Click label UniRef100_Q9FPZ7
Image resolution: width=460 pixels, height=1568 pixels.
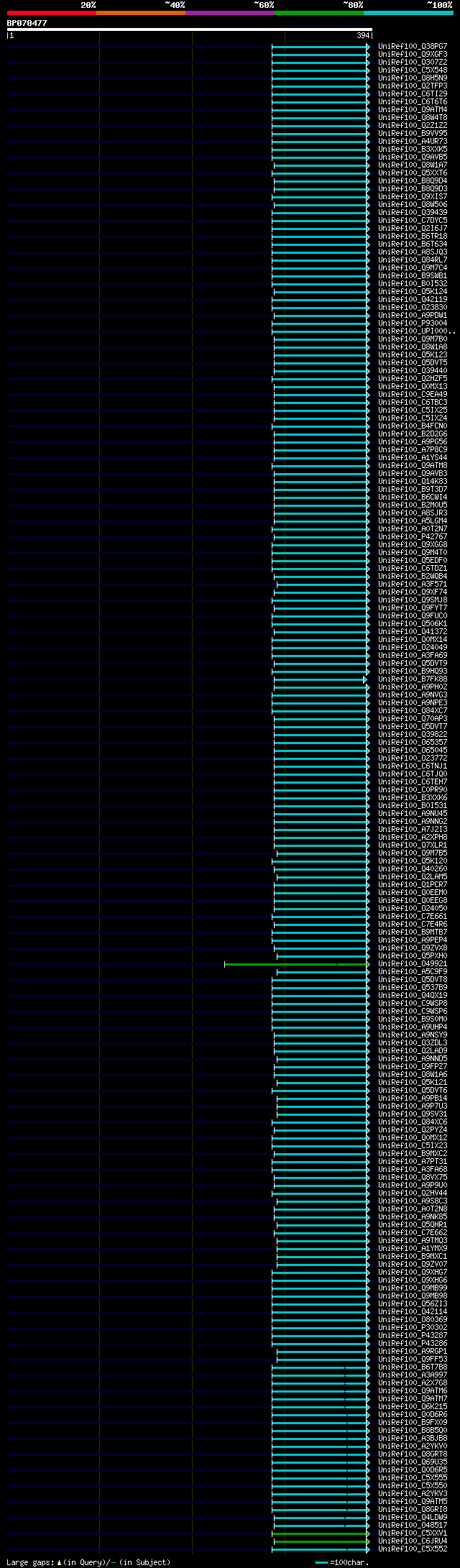pos(413,1066)
